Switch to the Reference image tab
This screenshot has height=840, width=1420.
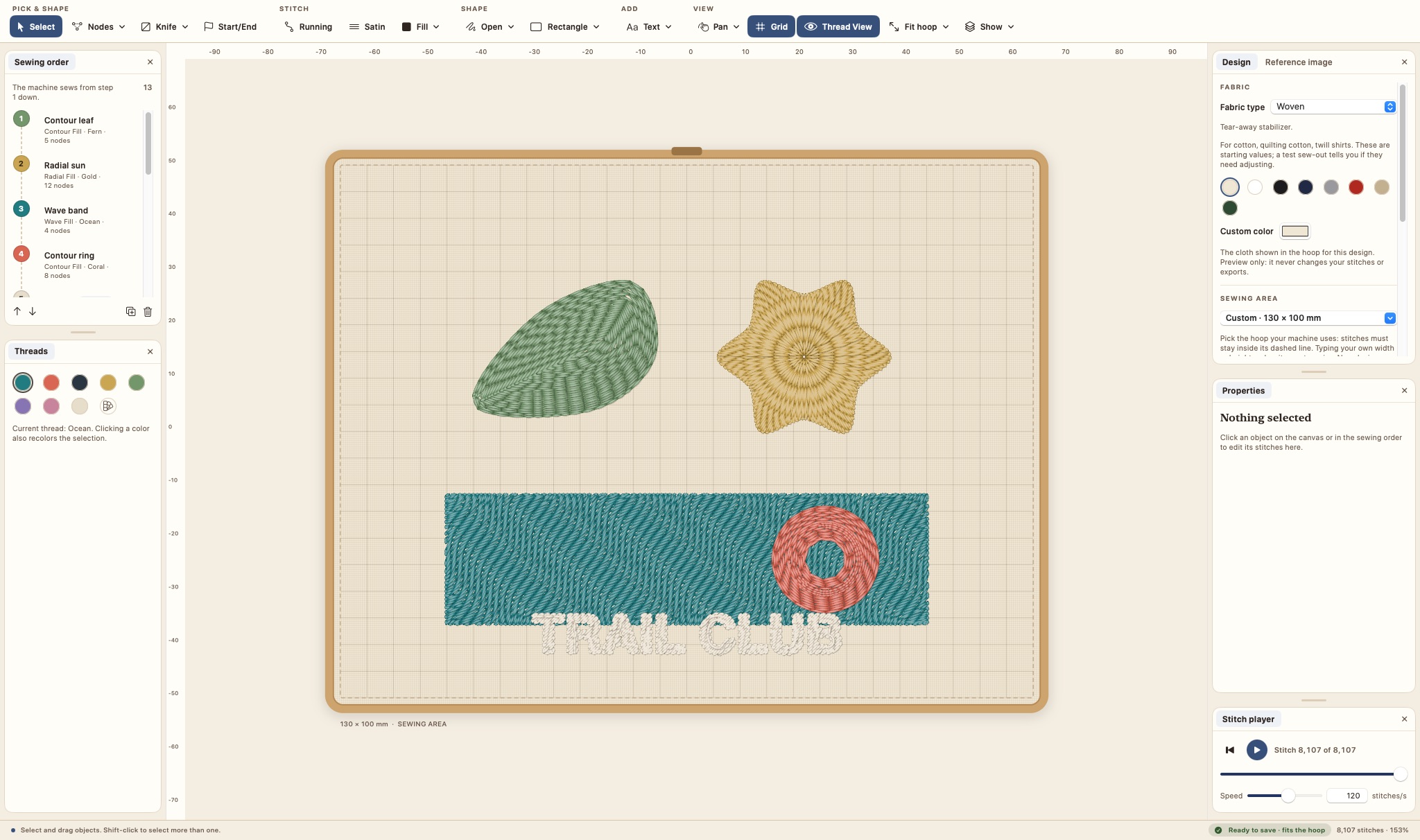[x=1298, y=62]
